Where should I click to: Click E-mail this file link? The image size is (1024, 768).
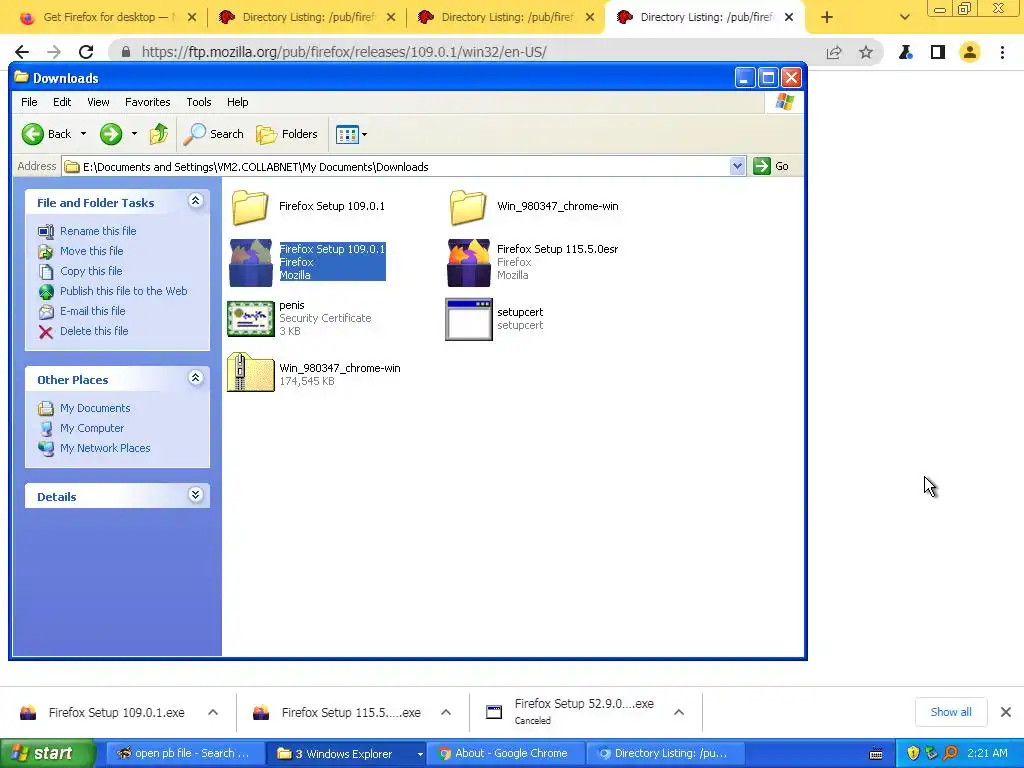[93, 312]
